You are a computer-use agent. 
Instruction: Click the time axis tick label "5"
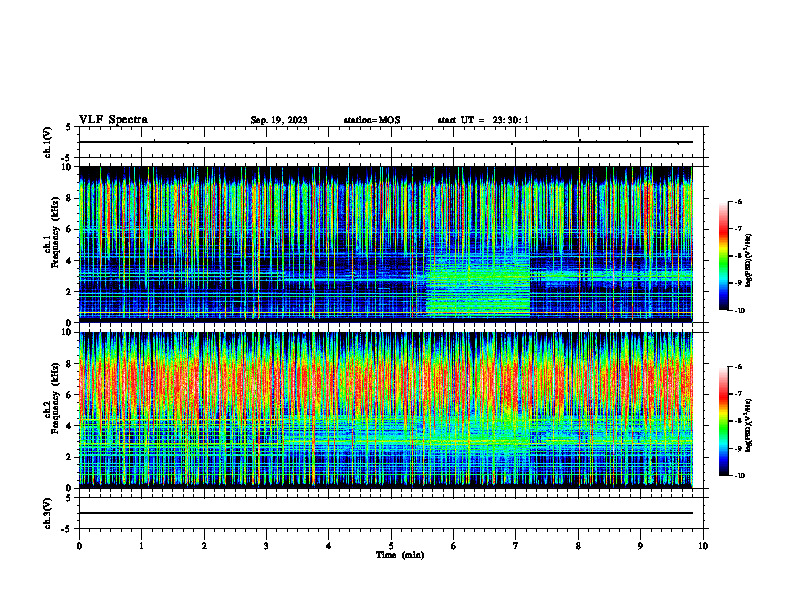[x=391, y=546]
